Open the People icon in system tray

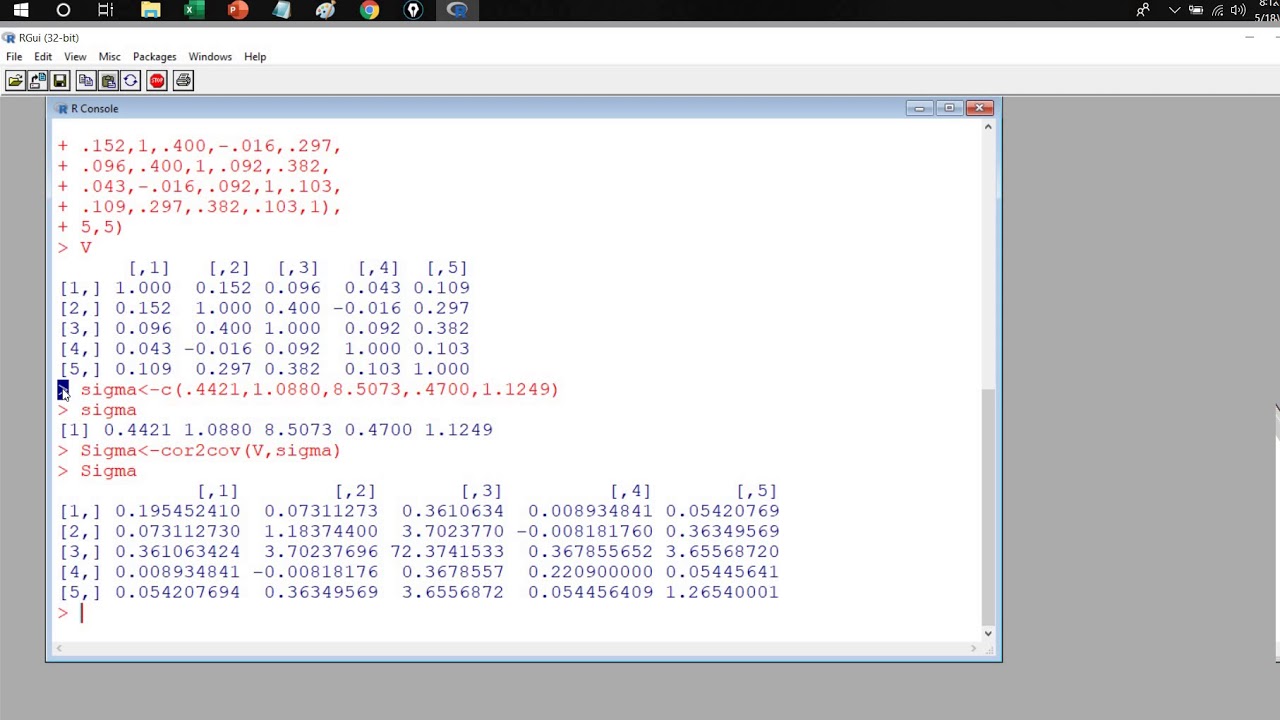(x=1143, y=10)
